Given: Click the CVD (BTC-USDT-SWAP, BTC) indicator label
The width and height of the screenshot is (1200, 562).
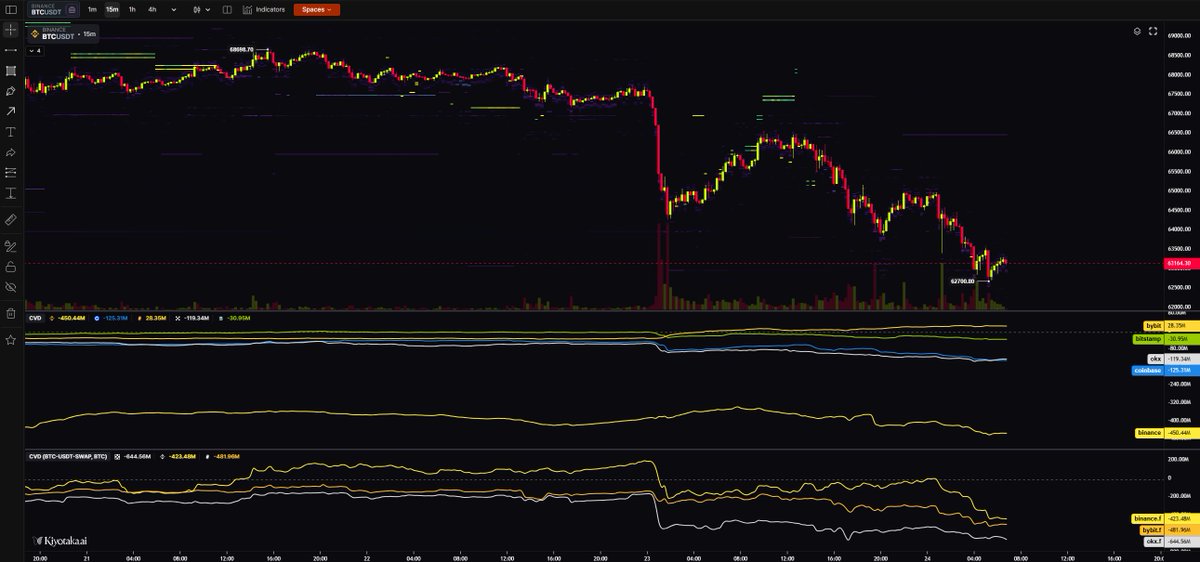Looking at the screenshot, I should (x=68, y=455).
